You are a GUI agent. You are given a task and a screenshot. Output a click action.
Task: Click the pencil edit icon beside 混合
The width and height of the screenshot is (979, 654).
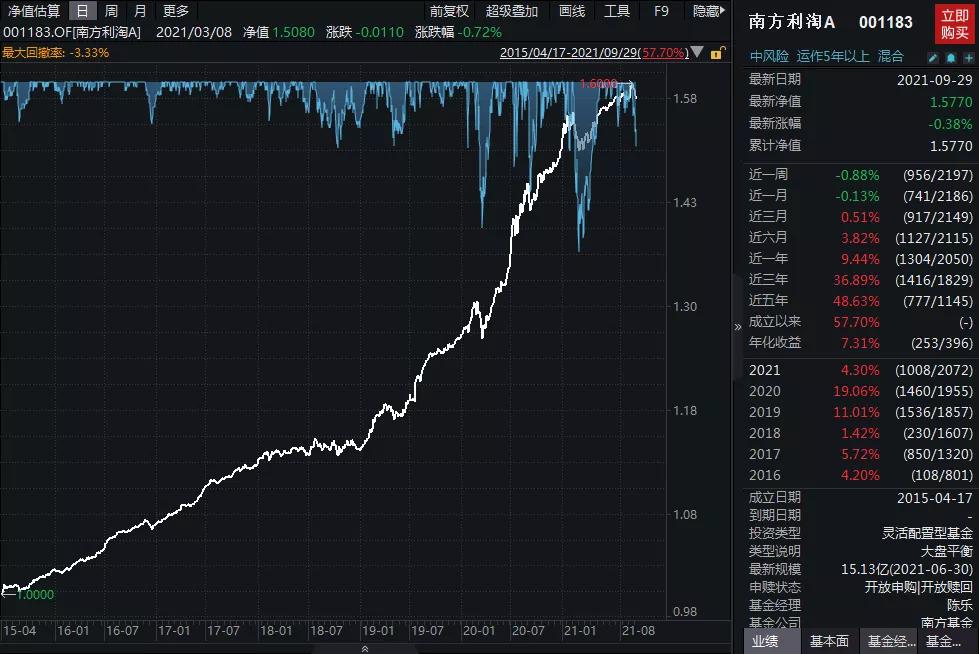pyautogui.click(x=934, y=58)
